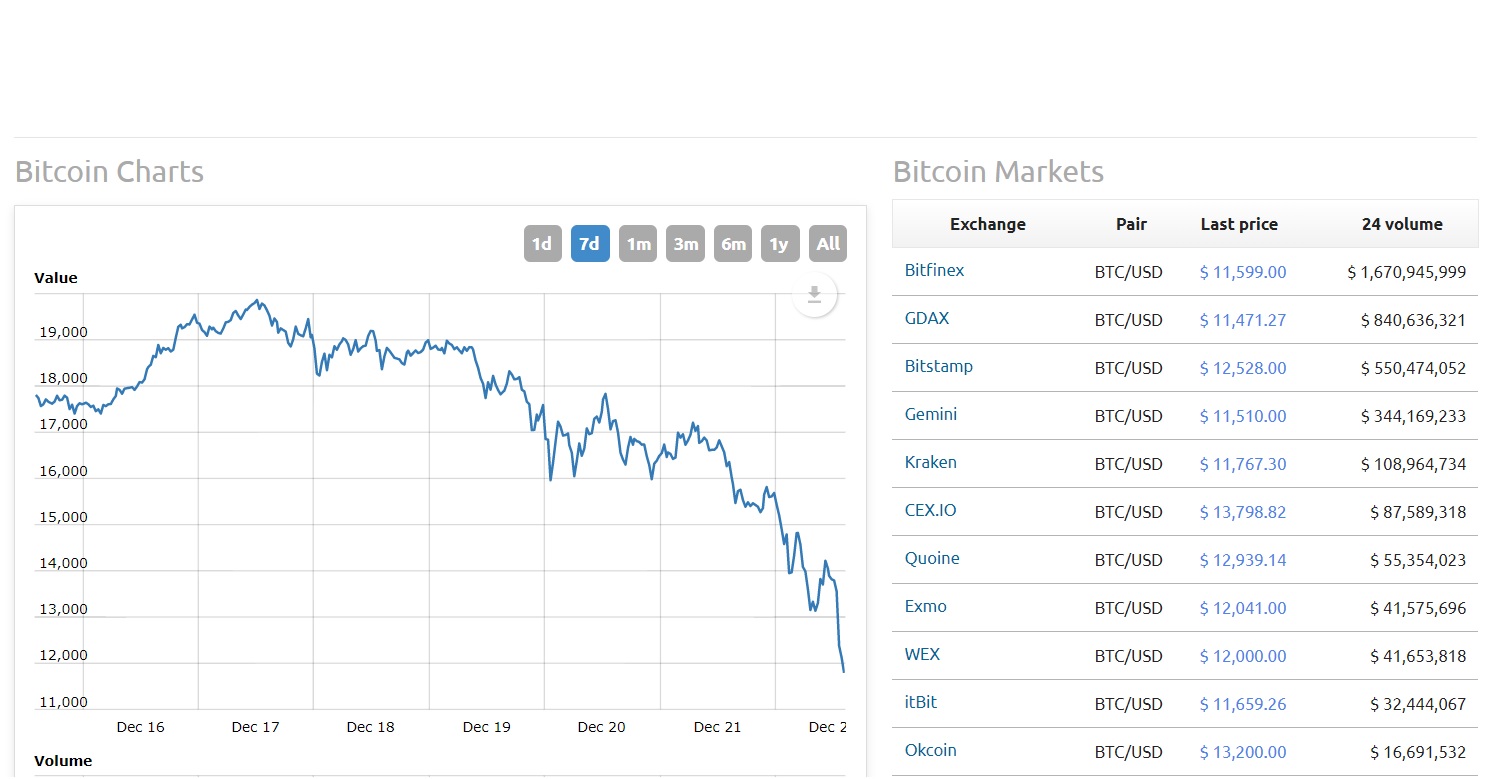The width and height of the screenshot is (1496, 779).
Task: Show the 6m chart range
Action: pyautogui.click(x=733, y=244)
